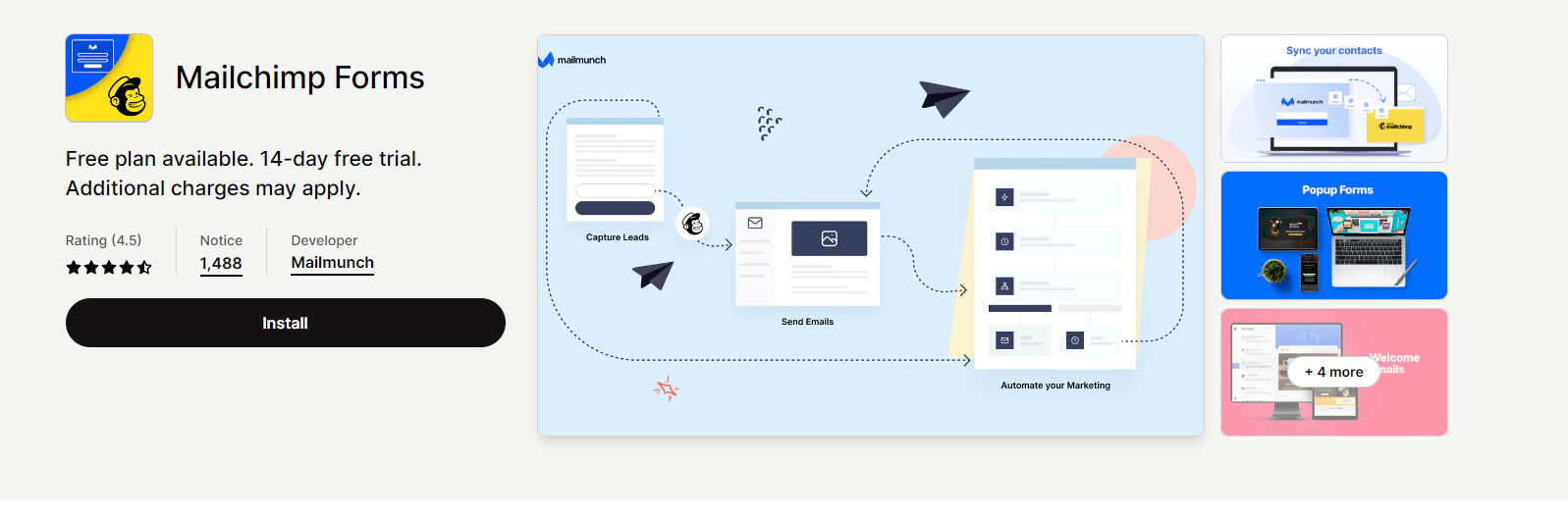Install the Mailchimp Forms app
Viewport: 1568px width, 516px height.
[x=286, y=323]
